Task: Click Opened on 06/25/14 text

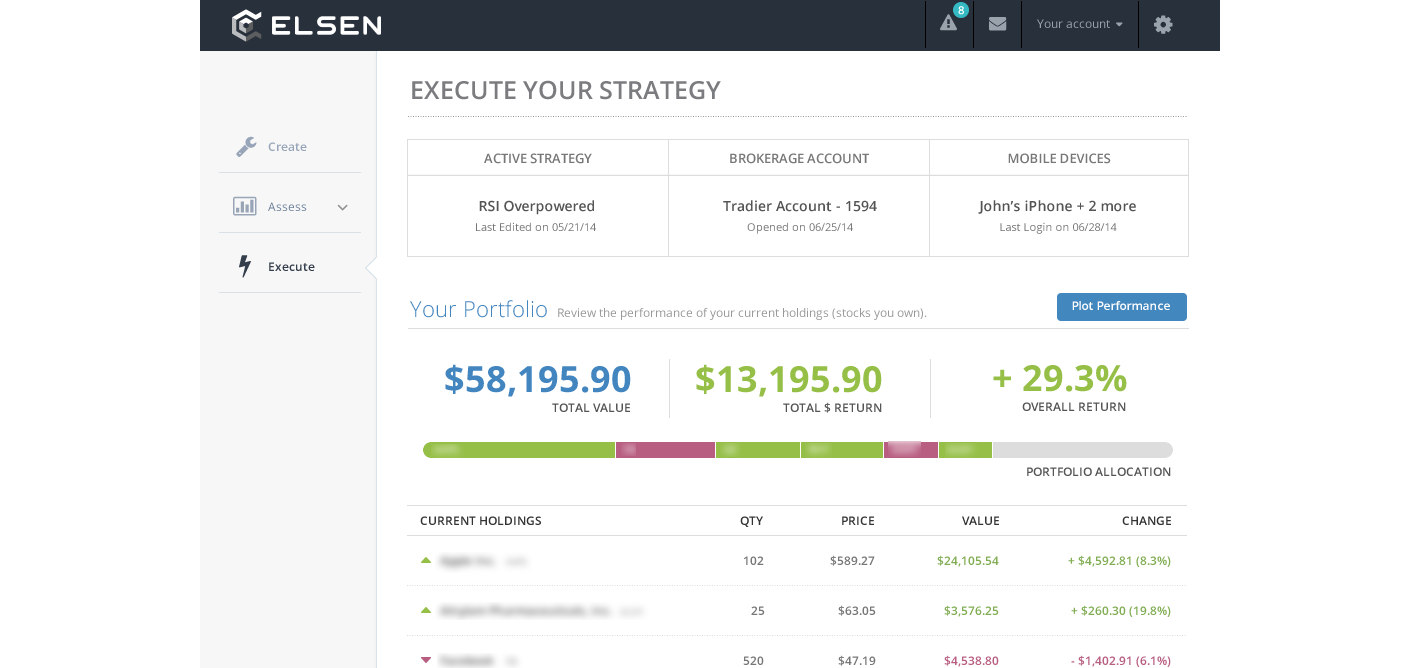Action: pyautogui.click(x=800, y=227)
